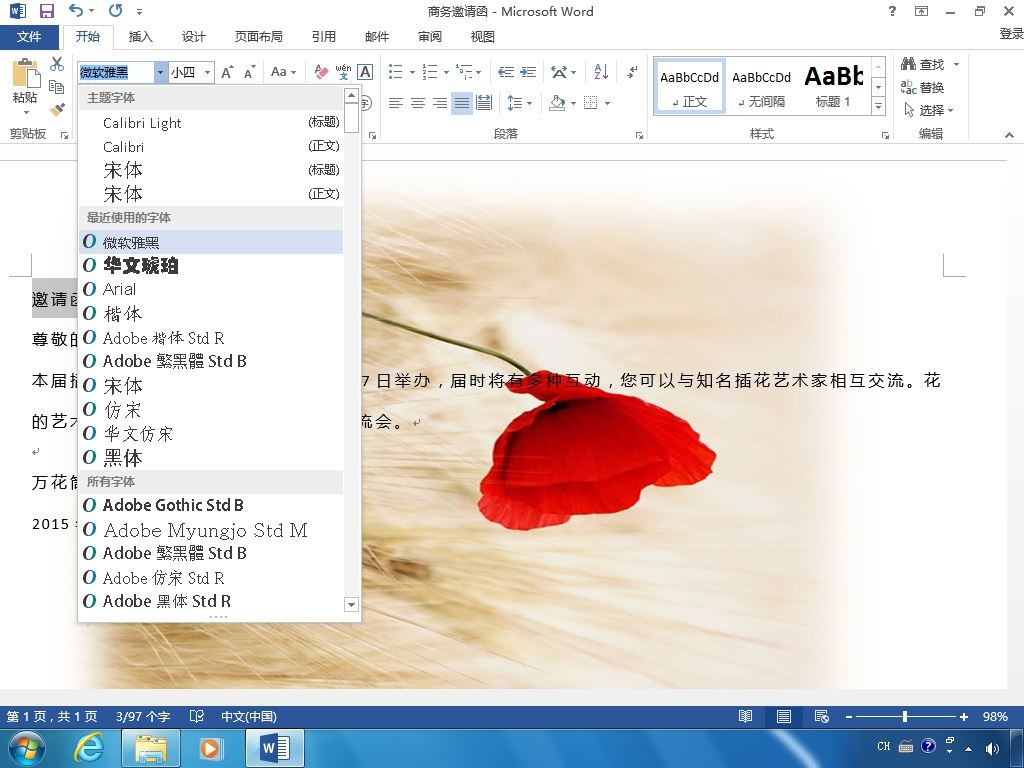
Task: Apply the 无间隔 No Spacing style
Action: tap(761, 85)
